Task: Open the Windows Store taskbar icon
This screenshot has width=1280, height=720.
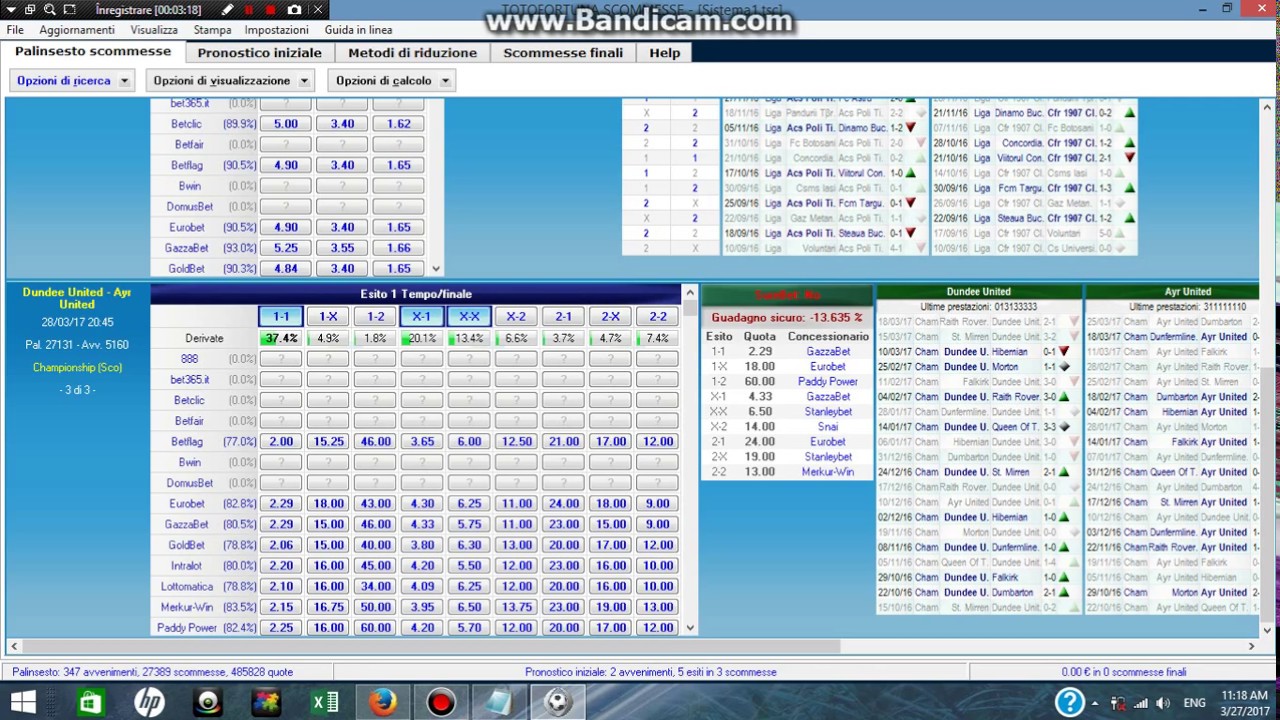Action: point(90,702)
